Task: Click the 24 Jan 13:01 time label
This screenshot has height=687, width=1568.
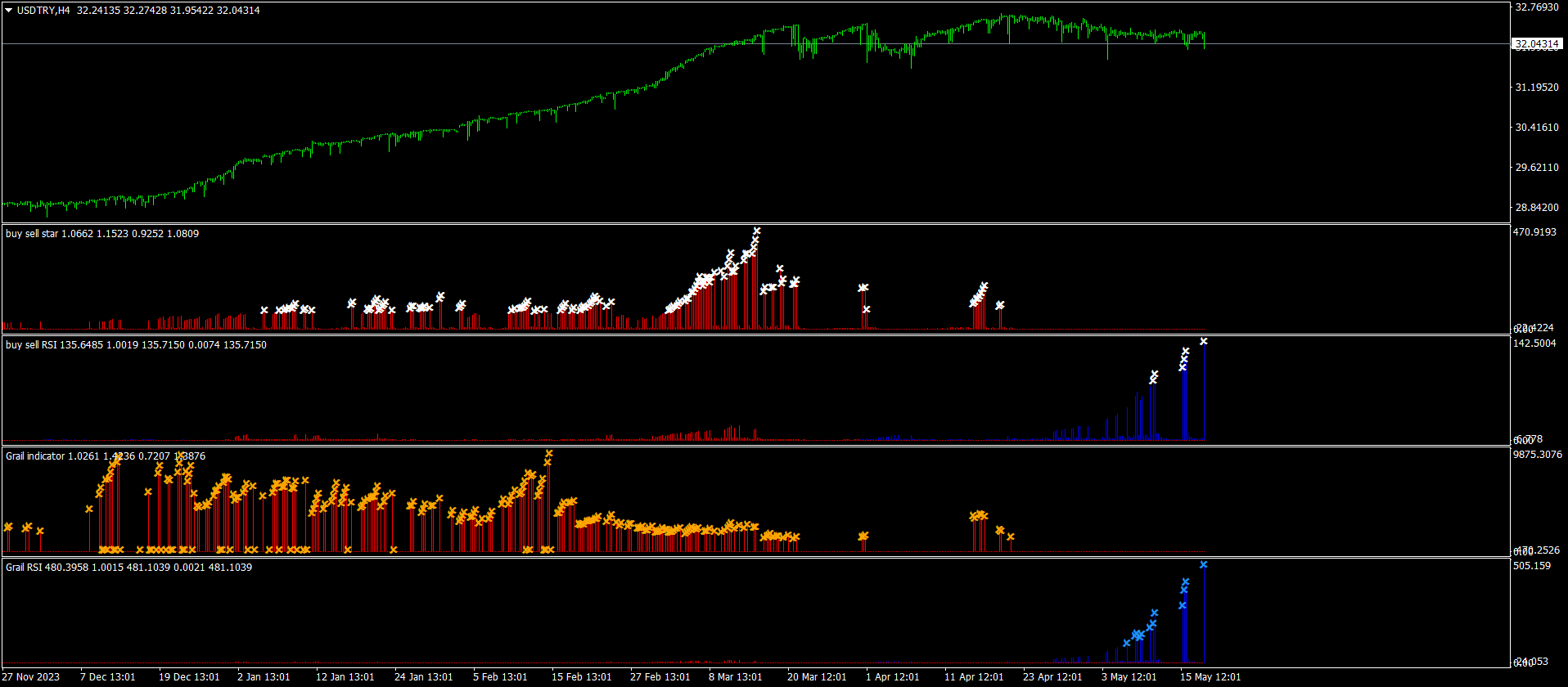Action: pyautogui.click(x=424, y=677)
